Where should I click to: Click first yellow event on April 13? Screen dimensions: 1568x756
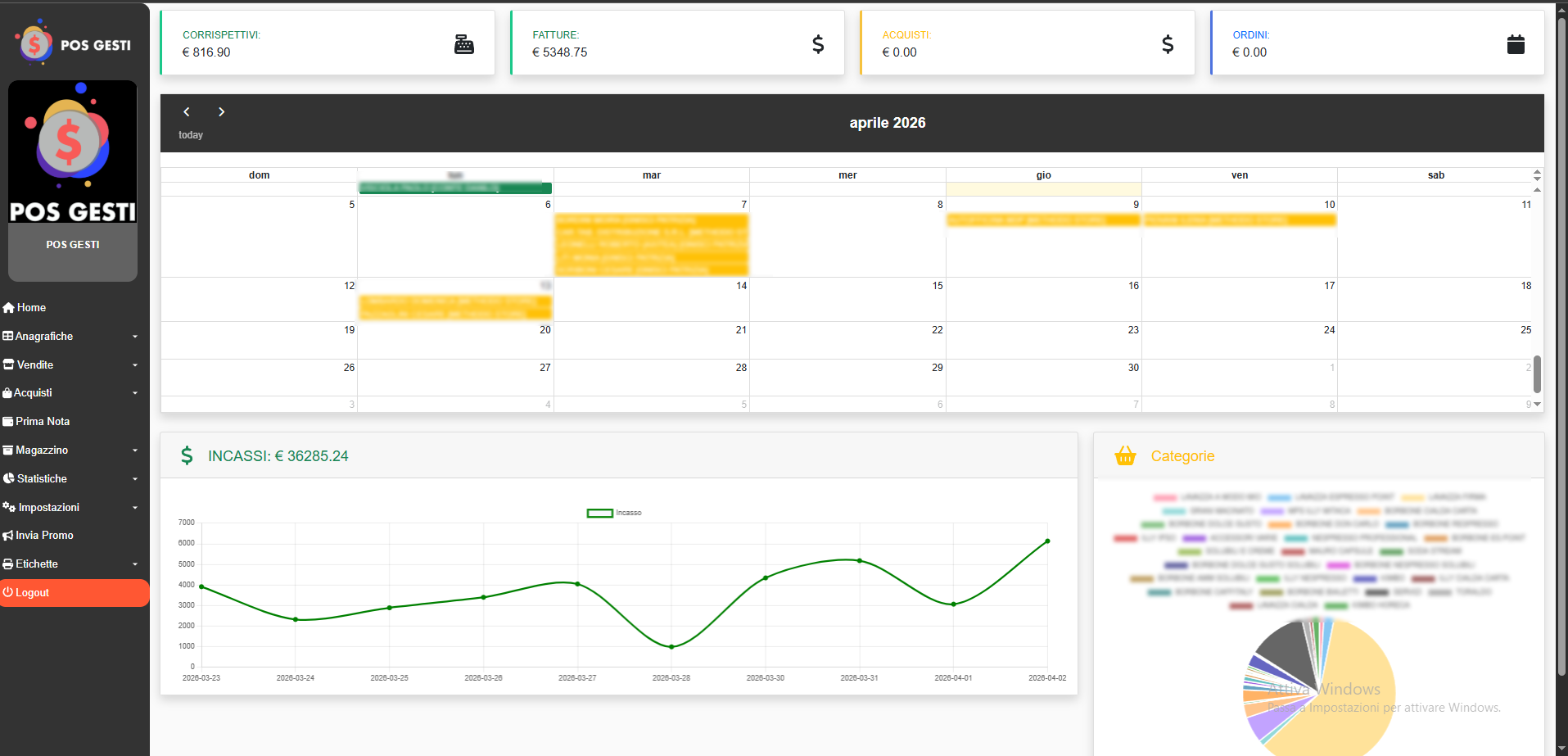455,301
